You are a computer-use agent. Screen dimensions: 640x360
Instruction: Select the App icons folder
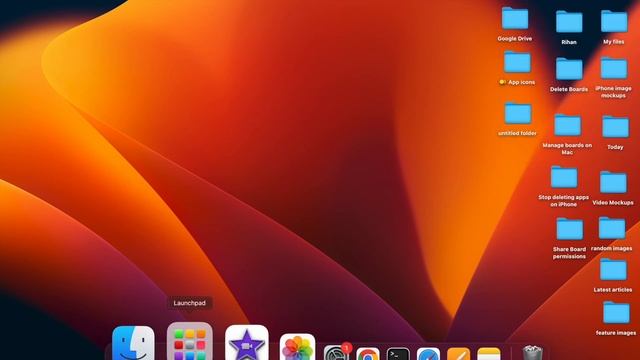click(x=517, y=62)
